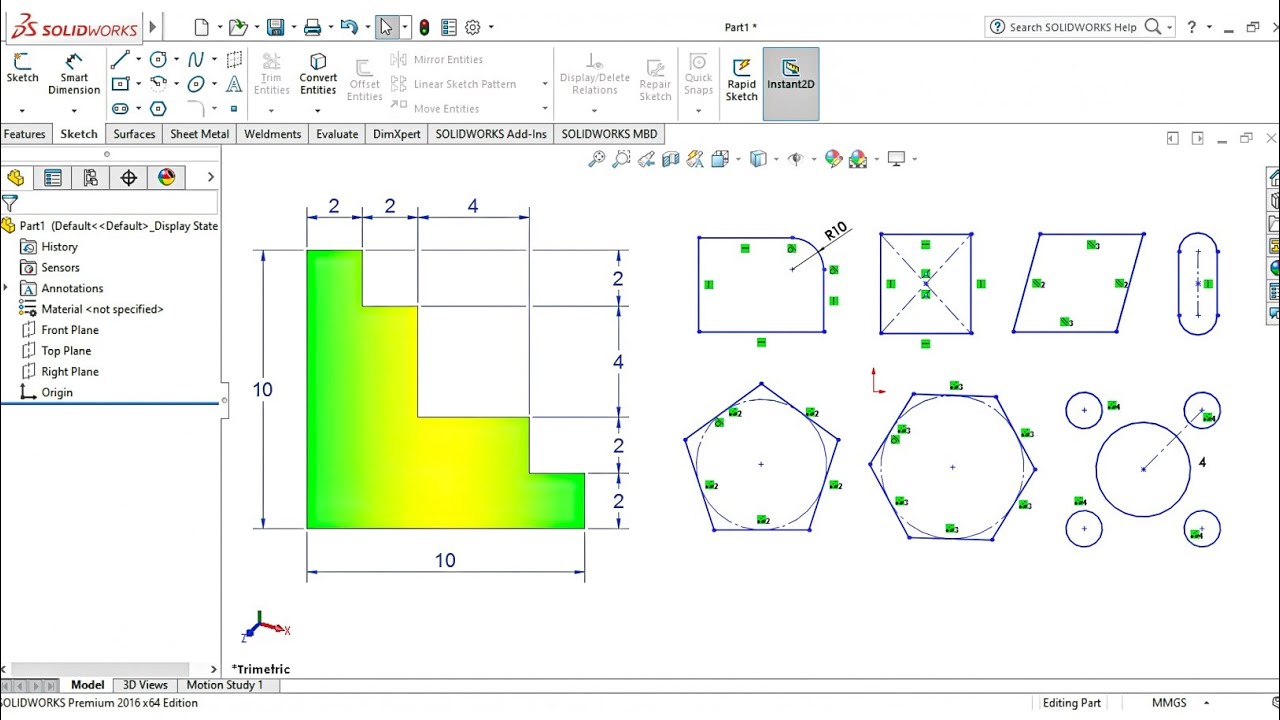
Task: Click the Edit Appearance color ball icon
Action: pos(833,159)
